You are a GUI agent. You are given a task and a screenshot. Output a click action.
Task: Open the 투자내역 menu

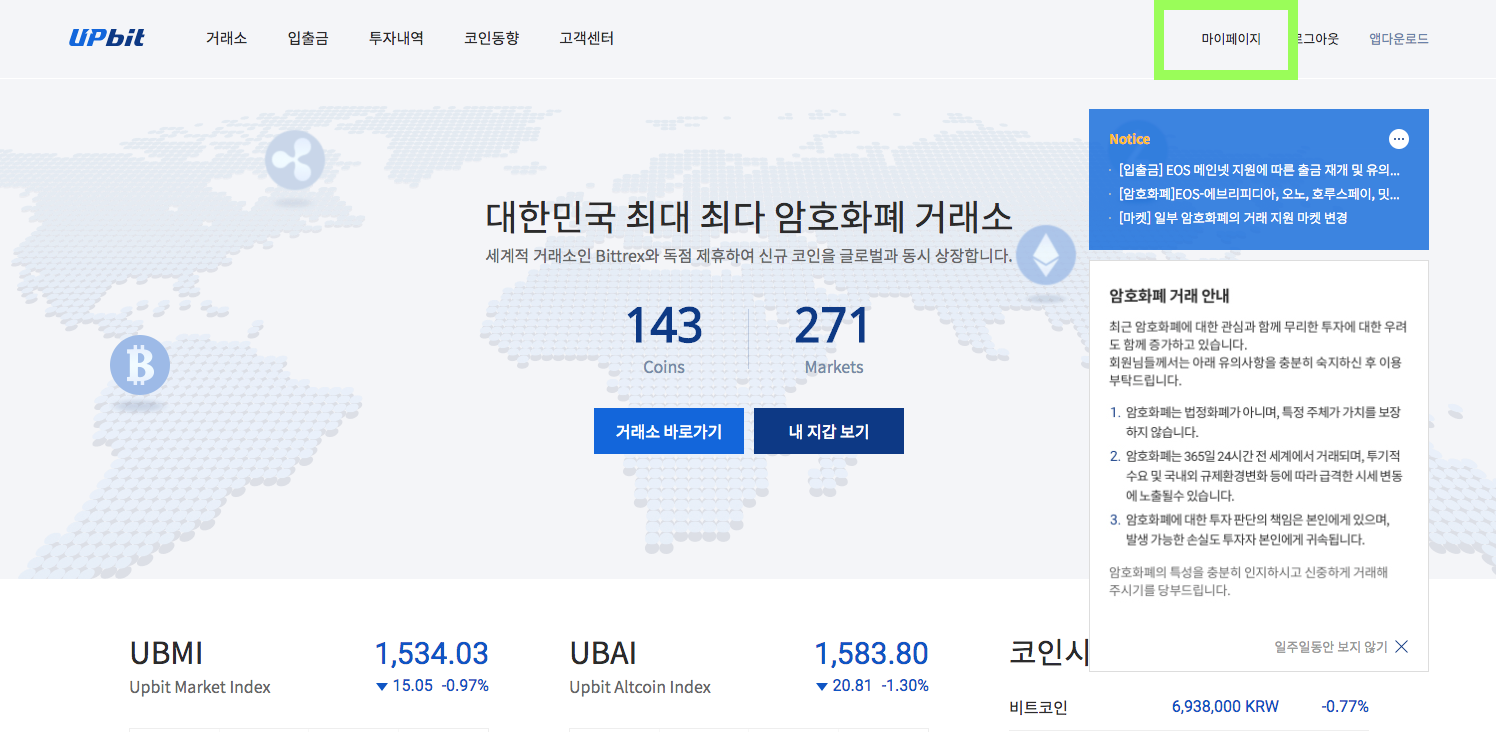tap(396, 38)
